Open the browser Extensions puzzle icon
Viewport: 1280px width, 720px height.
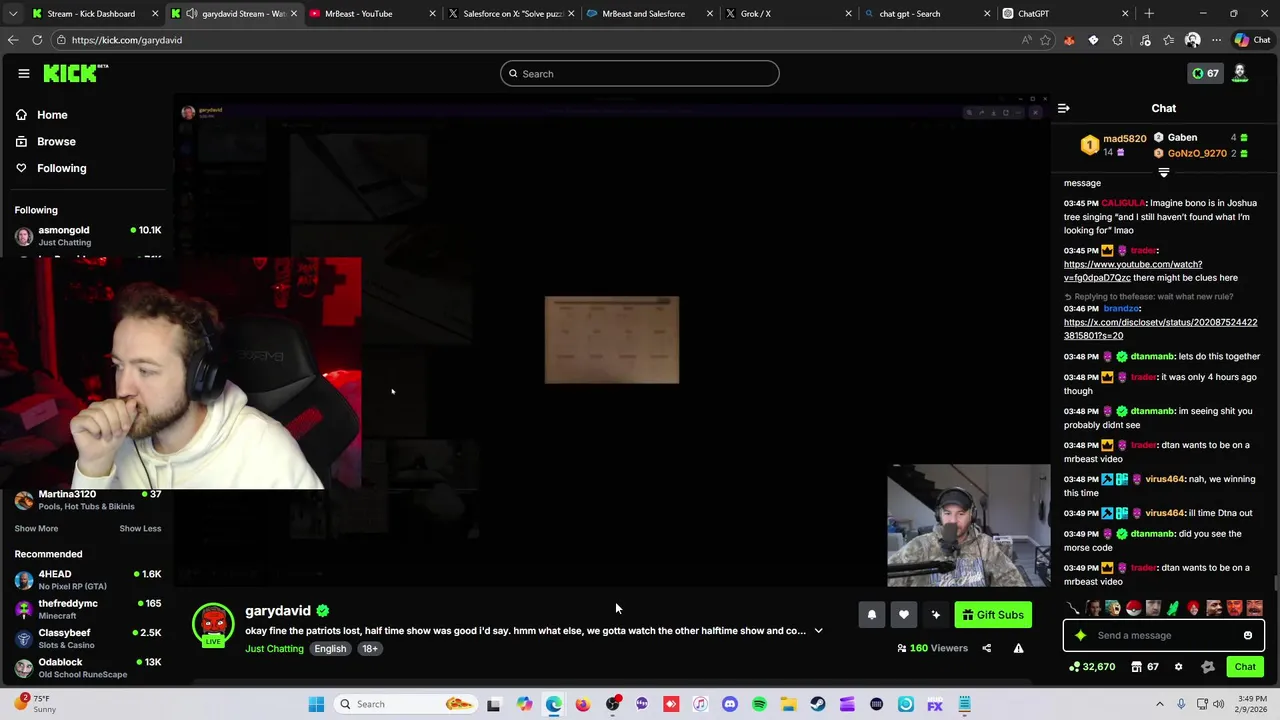(x=1117, y=40)
